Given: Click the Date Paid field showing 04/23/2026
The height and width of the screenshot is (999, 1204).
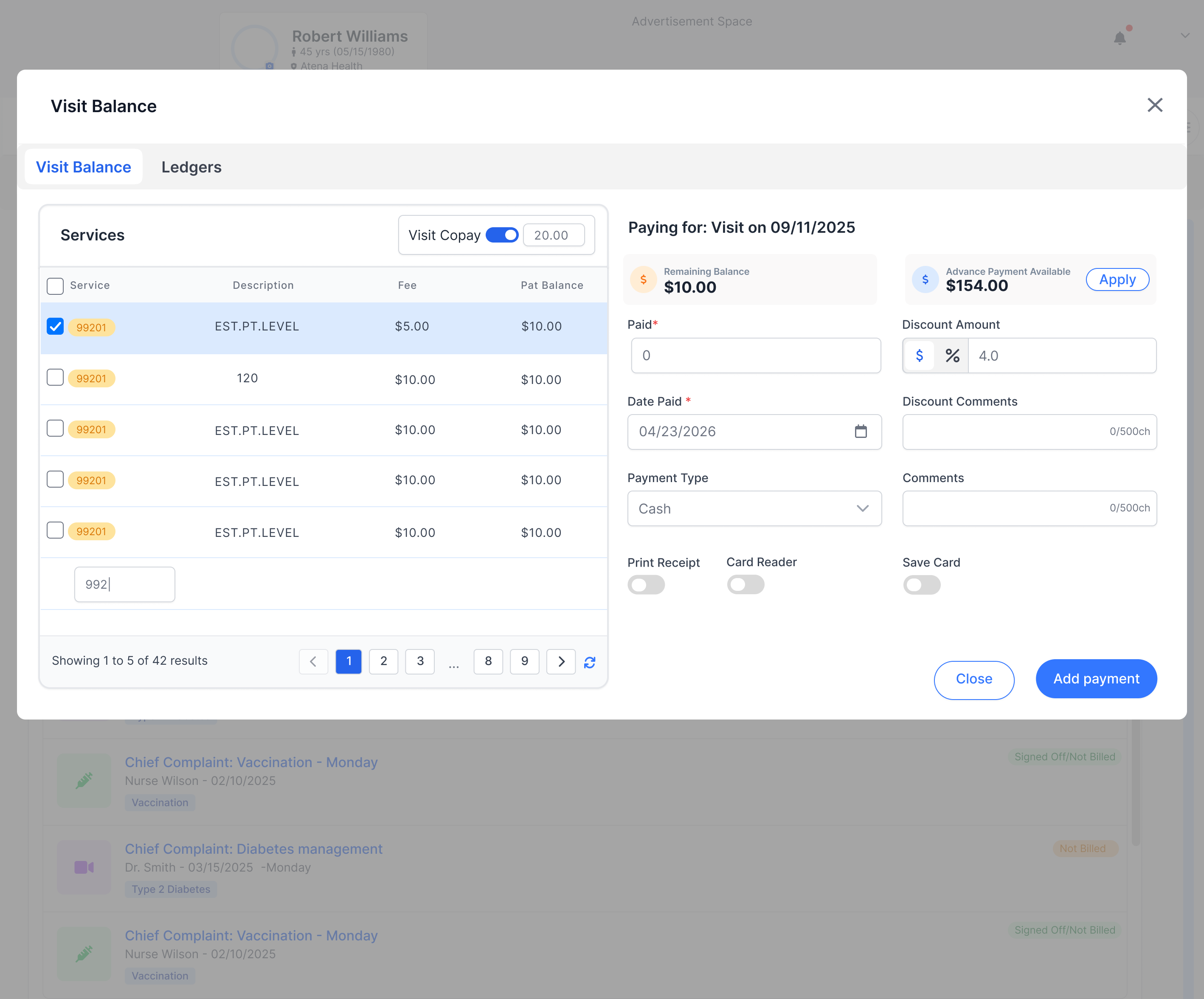Looking at the screenshot, I should (x=754, y=432).
